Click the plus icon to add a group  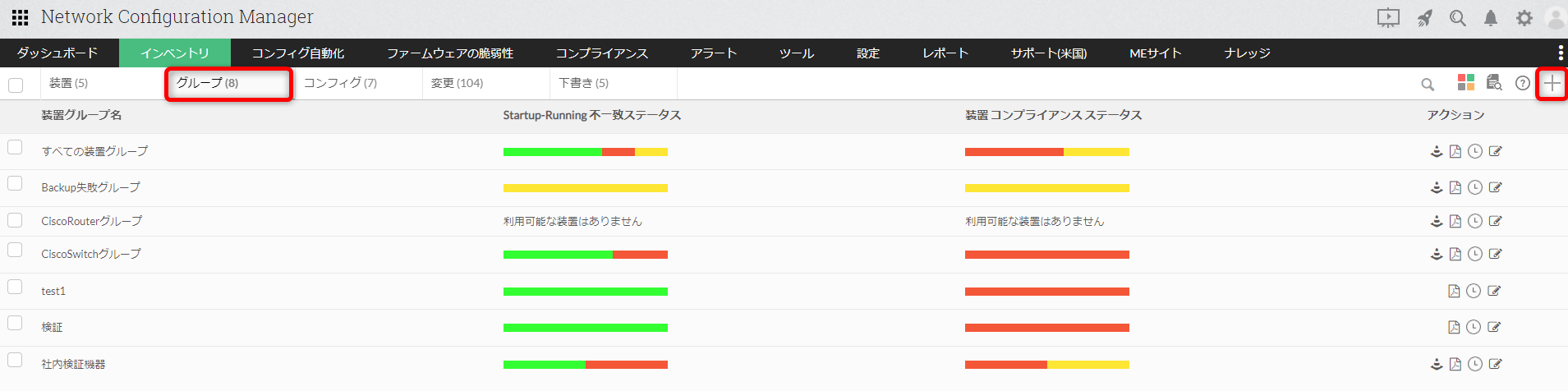(1552, 83)
